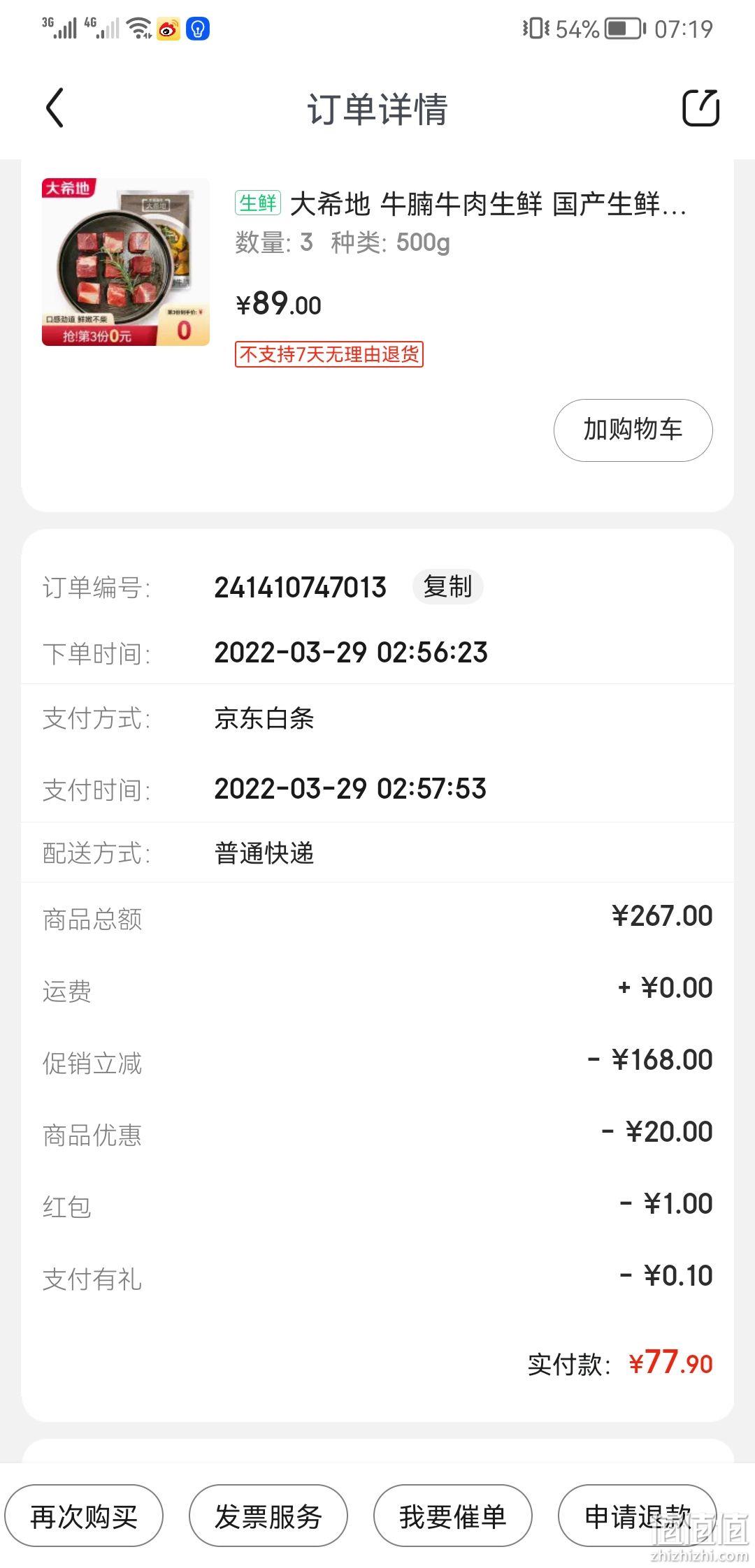Tap 我要催单 to urge the order

[453, 1516]
